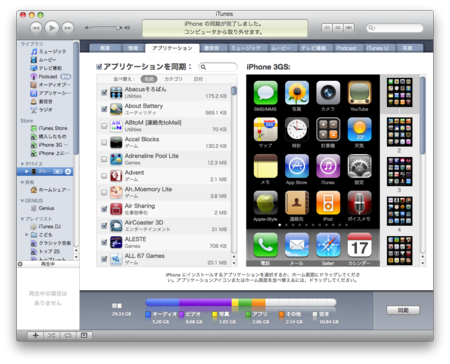Check the Accel Blocks checkbox

point(104,142)
